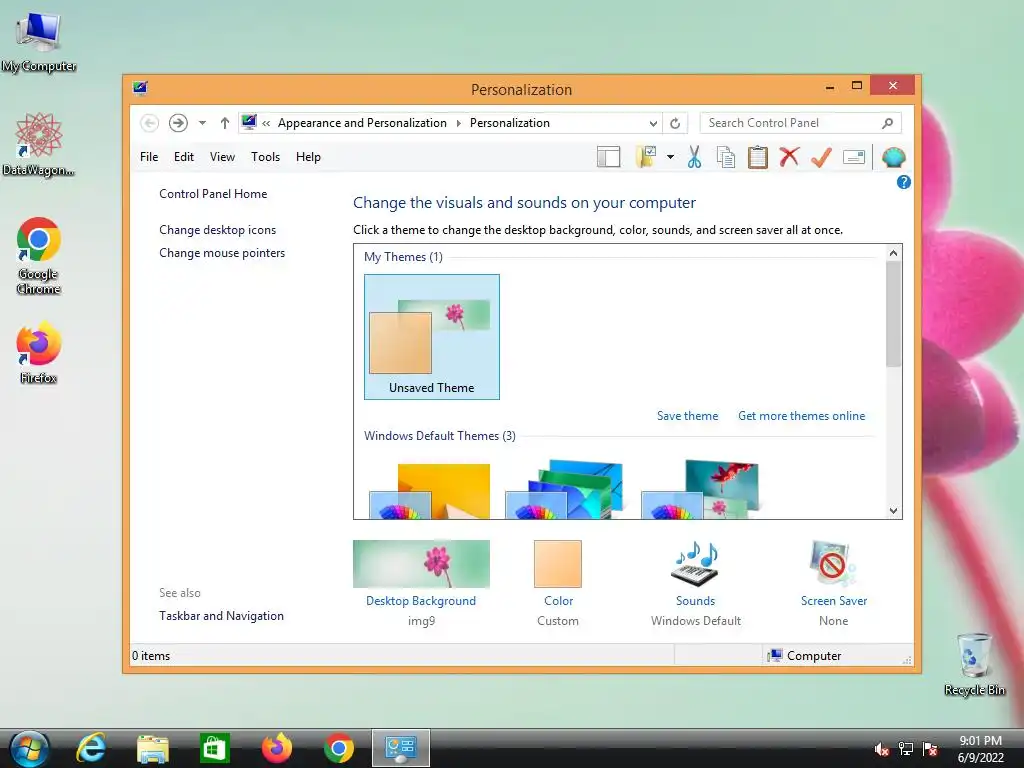1024x768 pixels.
Task: Open the View menu
Action: pyautogui.click(x=222, y=157)
